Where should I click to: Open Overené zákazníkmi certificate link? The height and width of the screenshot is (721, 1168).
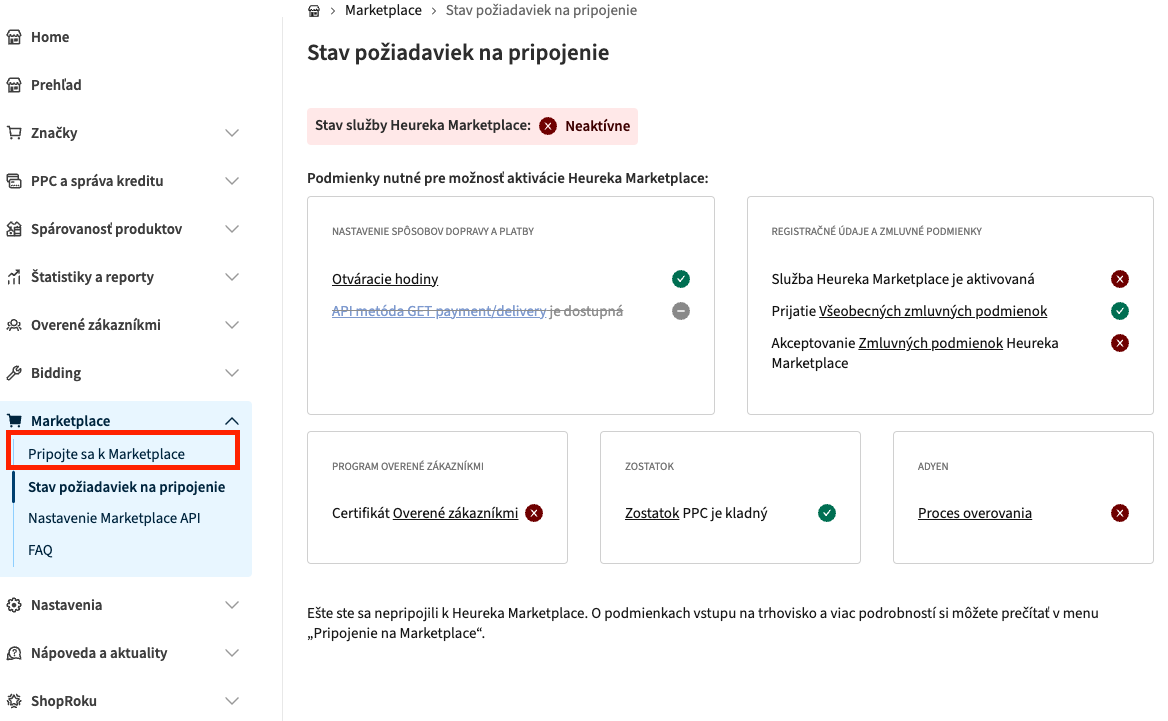[456, 512]
